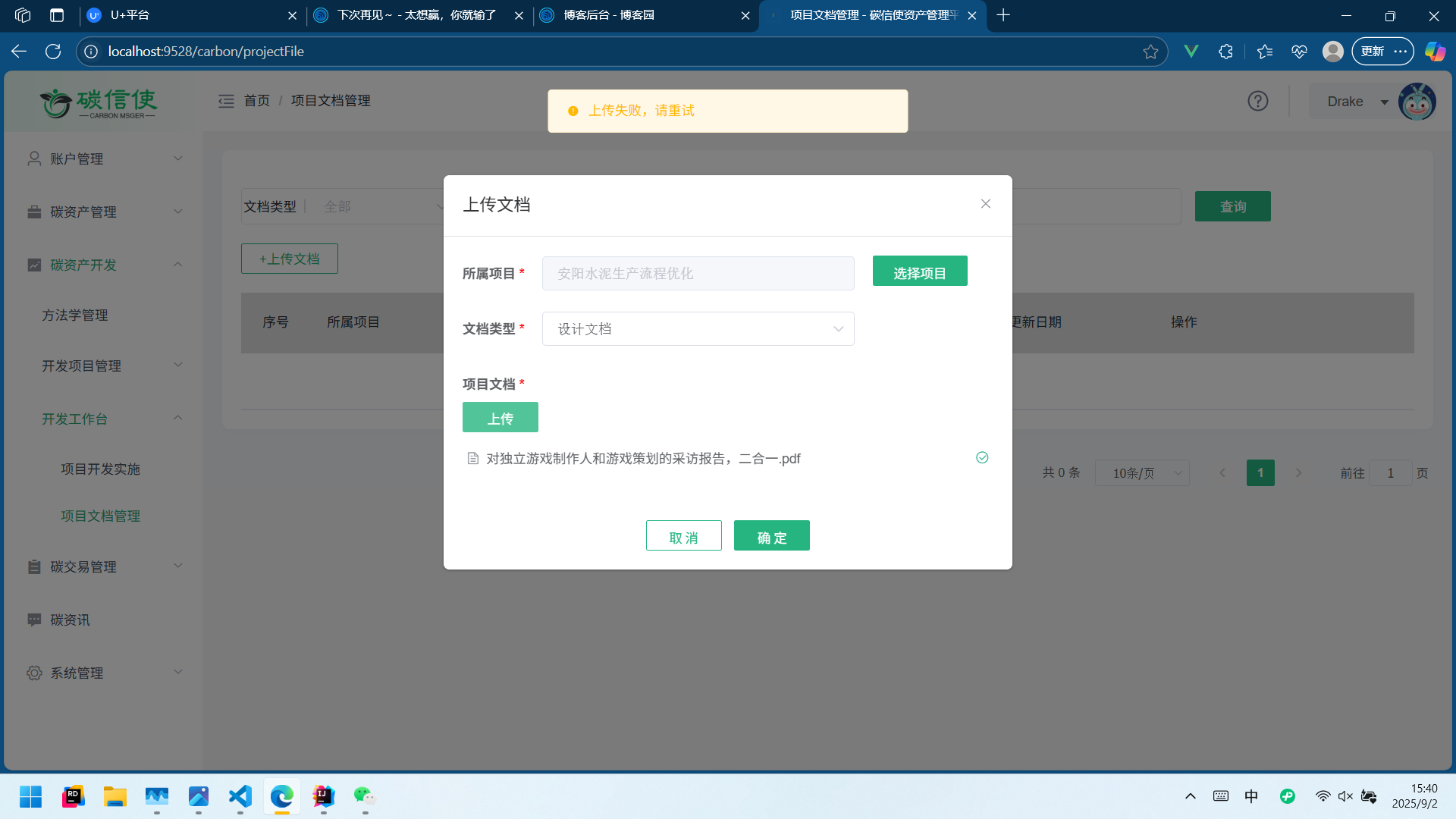The width and height of the screenshot is (1456, 819).
Task: Click the help question mark icon
Action: pyautogui.click(x=1257, y=101)
